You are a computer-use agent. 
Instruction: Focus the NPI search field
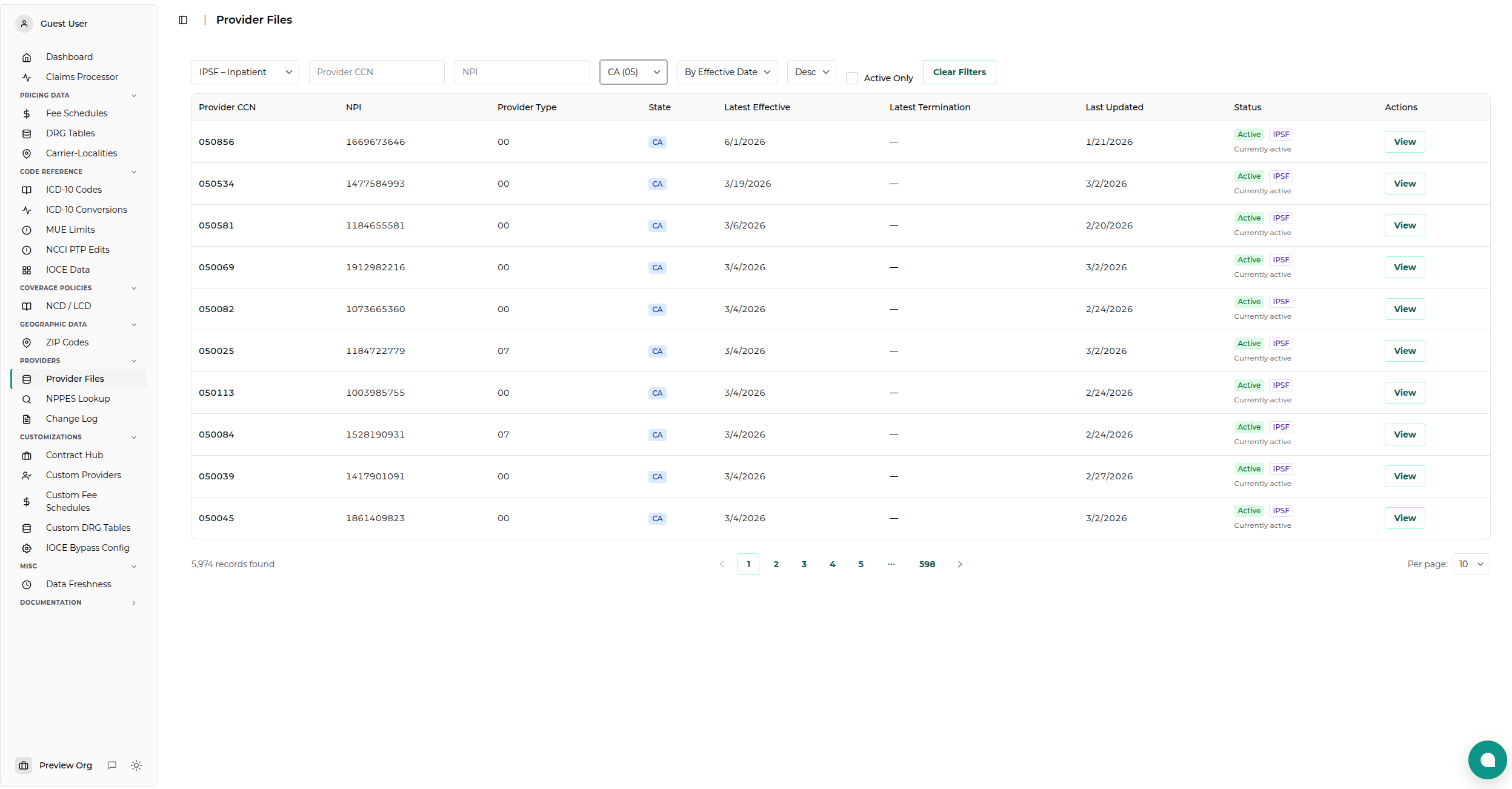click(522, 72)
